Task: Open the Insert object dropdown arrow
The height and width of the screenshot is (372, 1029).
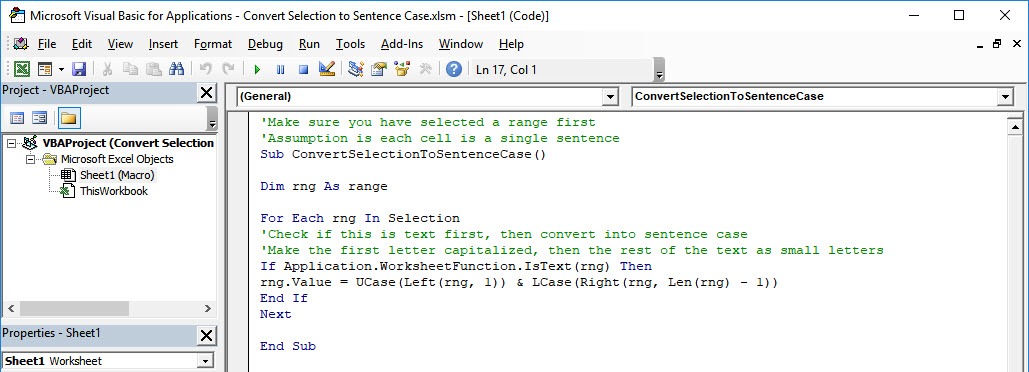Action: pyautogui.click(x=61, y=69)
